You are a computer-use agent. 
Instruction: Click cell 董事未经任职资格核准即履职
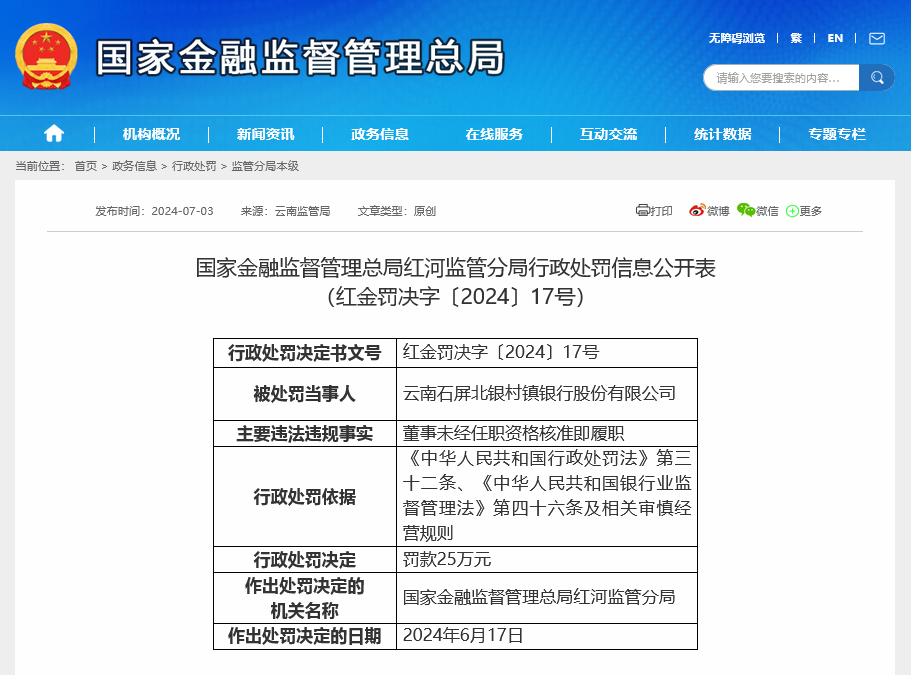click(547, 433)
